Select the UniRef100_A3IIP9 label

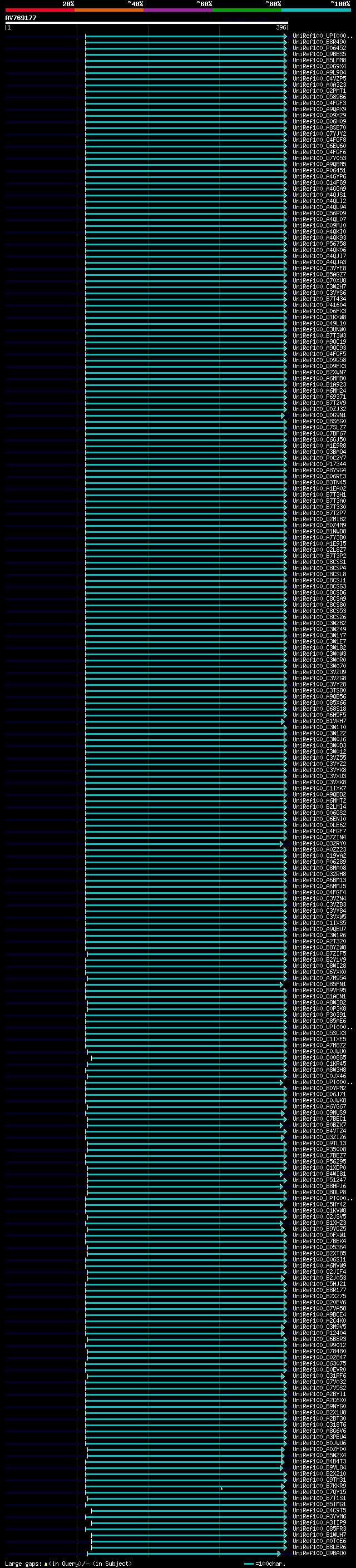319,1522
